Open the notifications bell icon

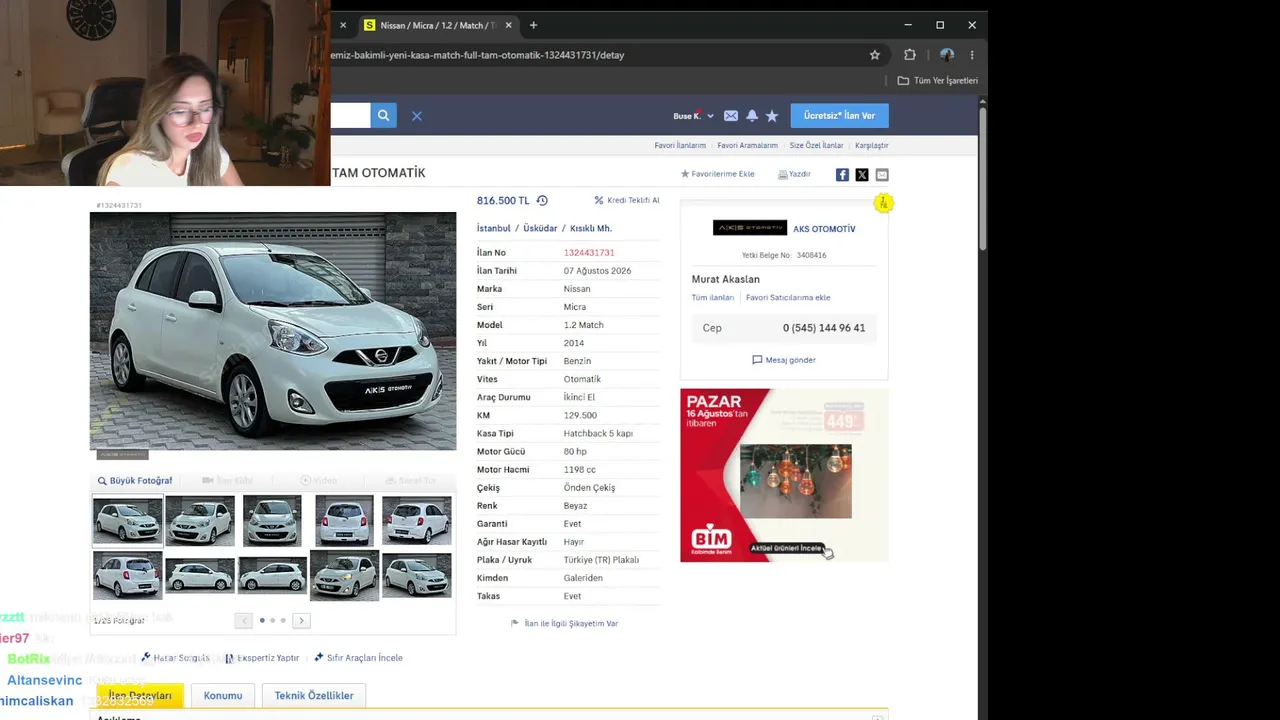(752, 116)
